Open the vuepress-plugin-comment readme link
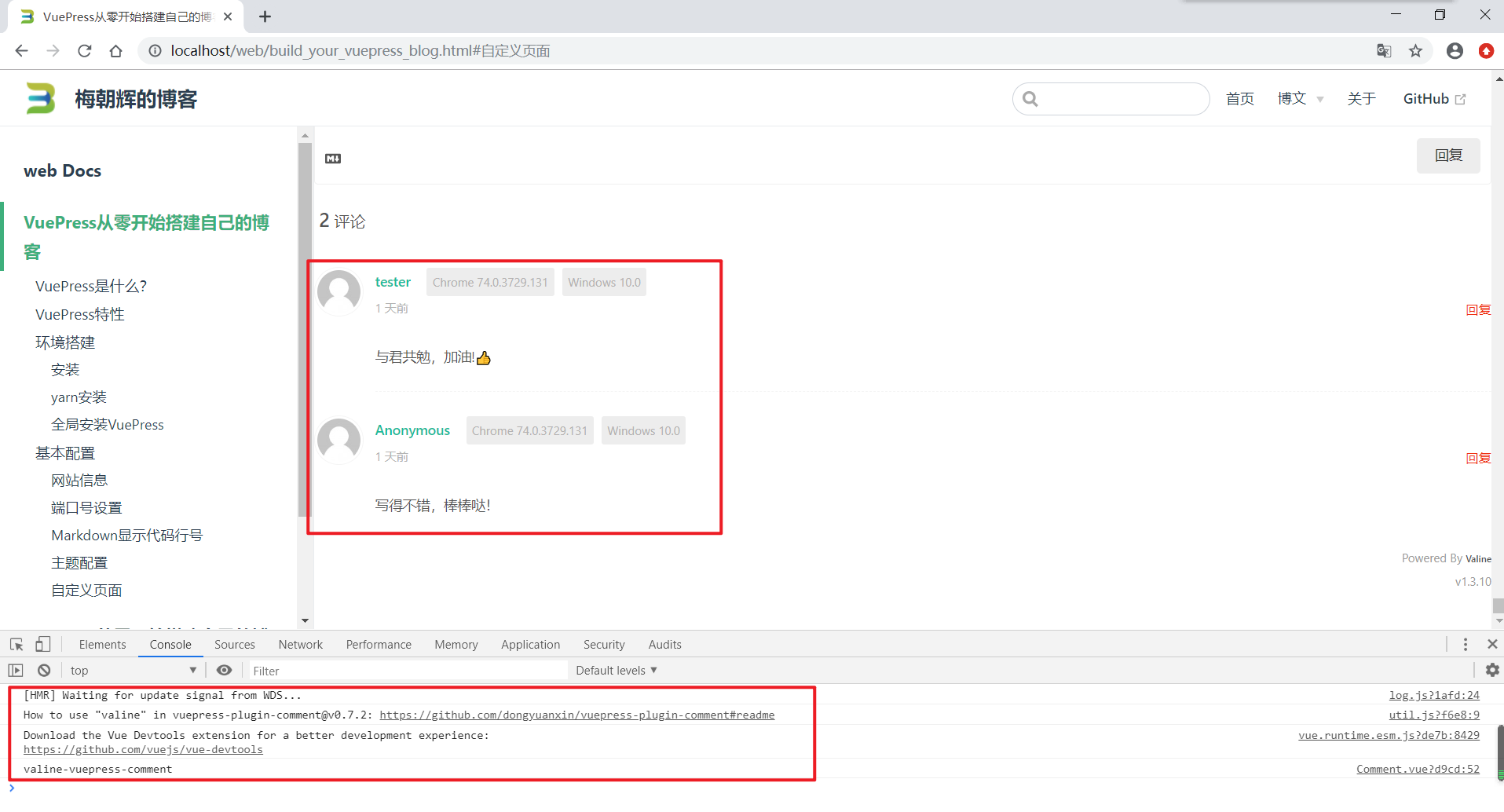Screen dimensions: 1504x812 pyautogui.click(x=577, y=715)
